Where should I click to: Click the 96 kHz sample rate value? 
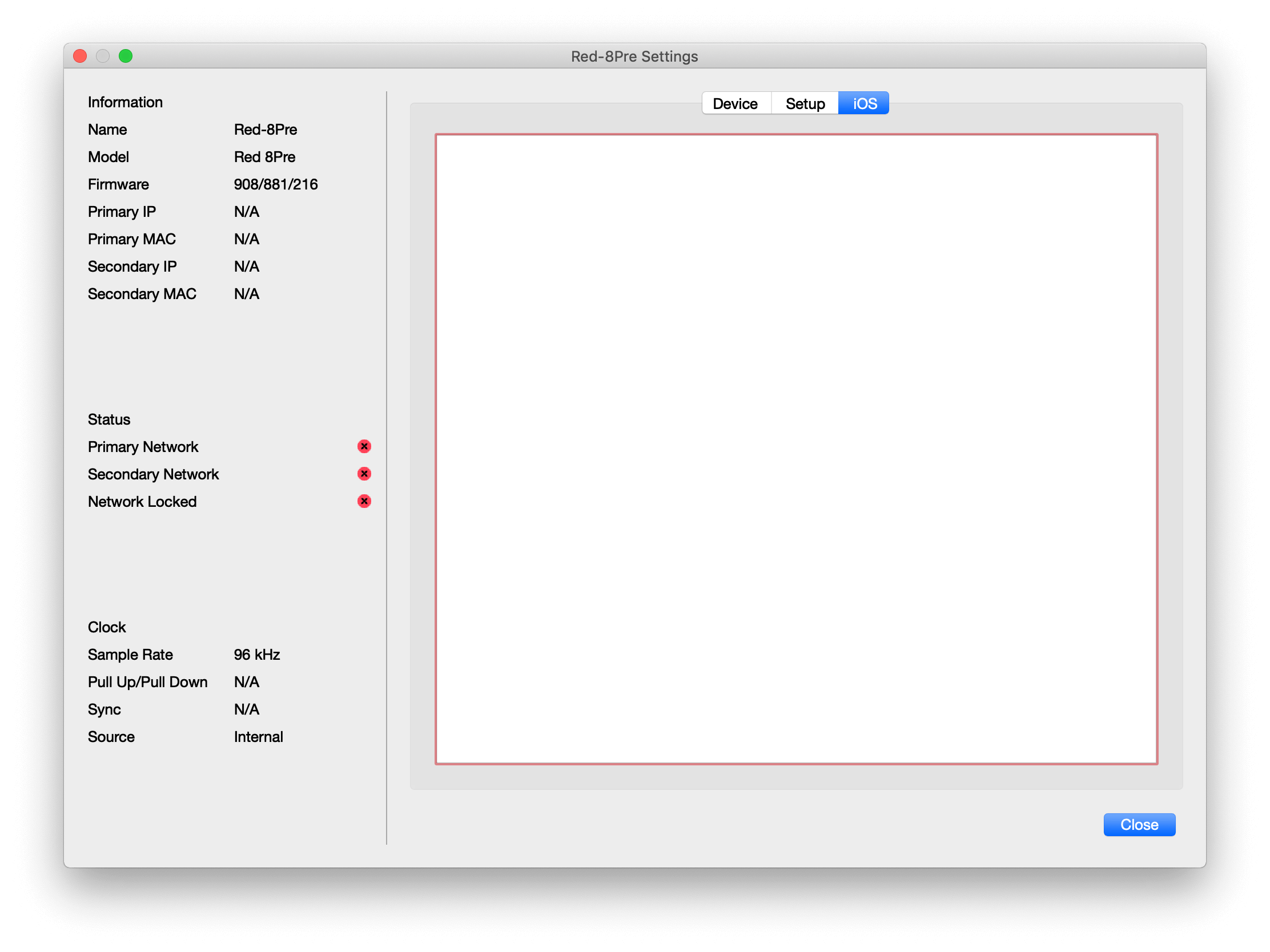tap(256, 655)
